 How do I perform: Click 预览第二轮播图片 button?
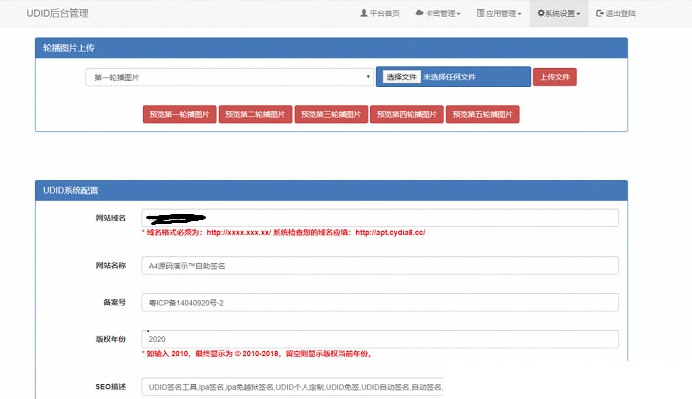click(x=255, y=114)
